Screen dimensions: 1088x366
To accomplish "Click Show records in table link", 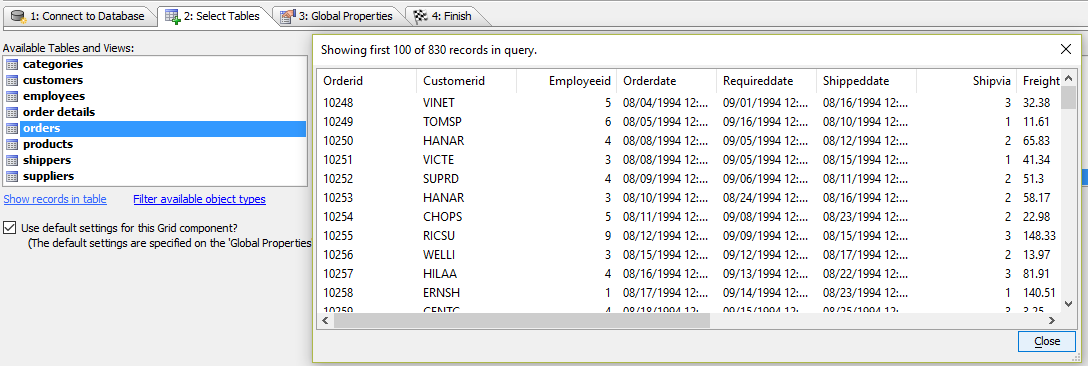I will tap(56, 199).
